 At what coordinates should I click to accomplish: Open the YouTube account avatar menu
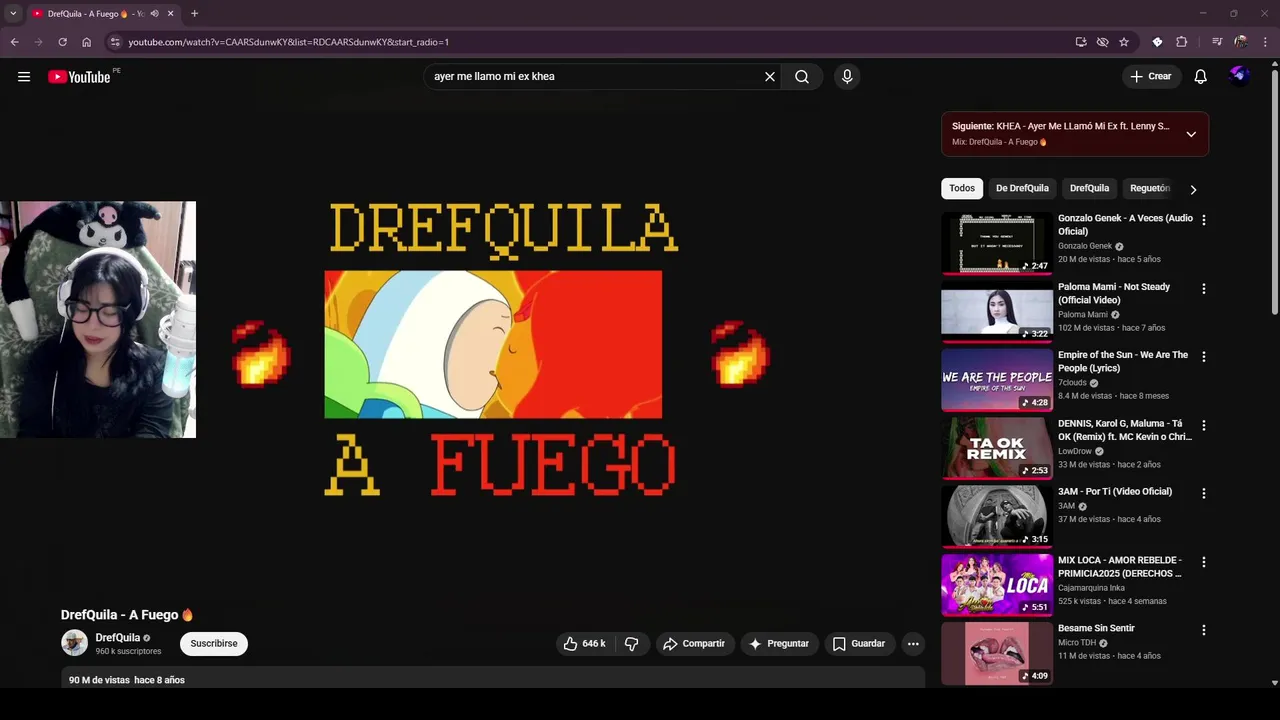tap(1239, 76)
